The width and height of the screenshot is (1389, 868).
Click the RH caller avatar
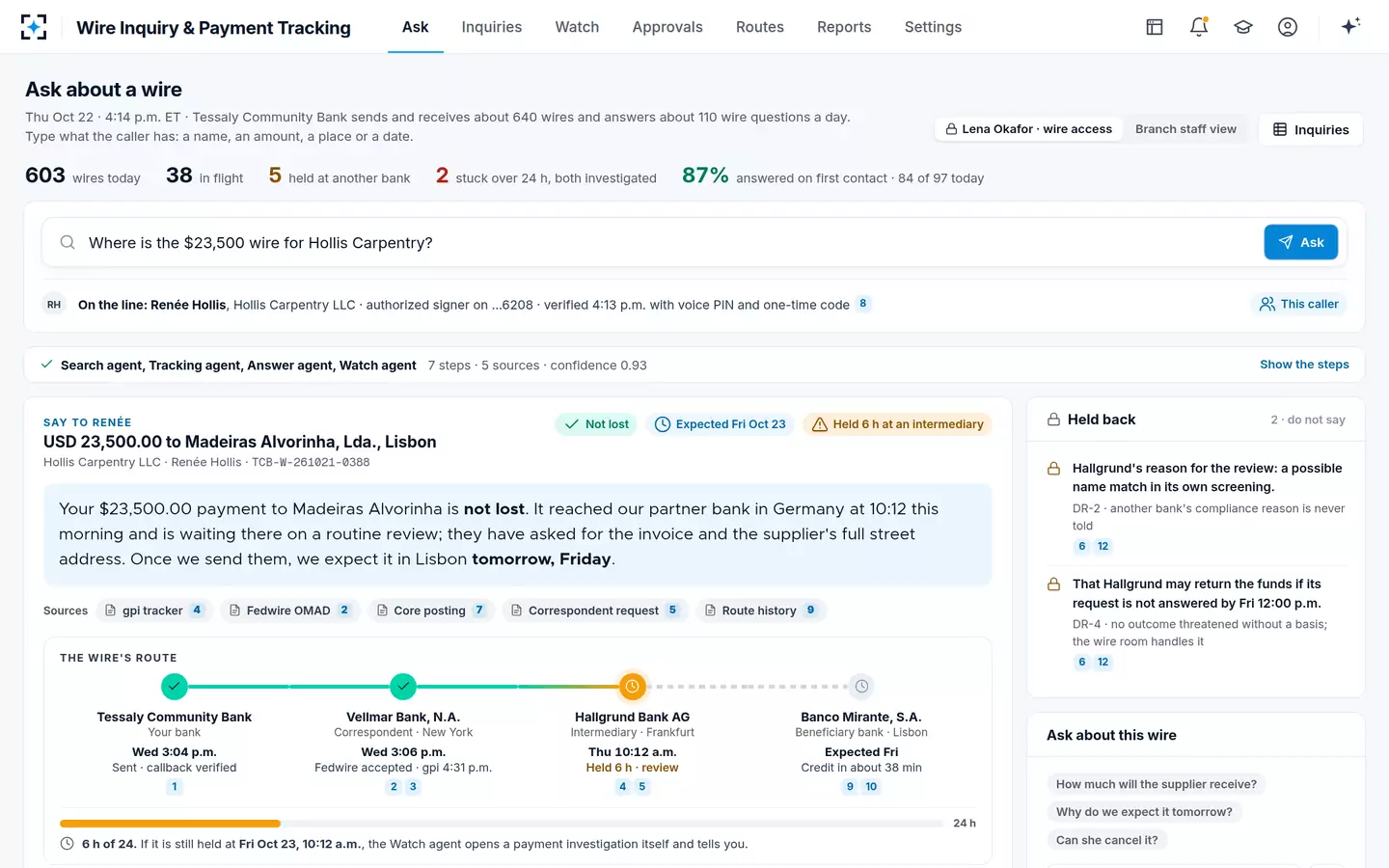tap(54, 305)
